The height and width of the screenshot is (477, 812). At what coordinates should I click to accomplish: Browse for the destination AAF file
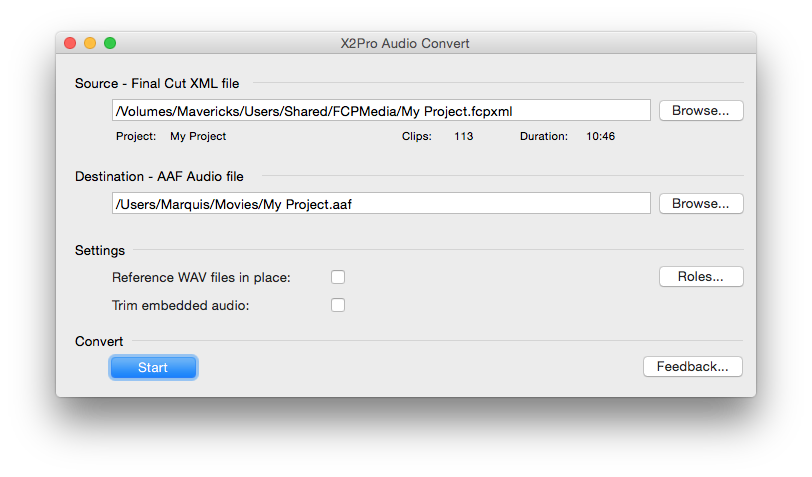pos(701,203)
